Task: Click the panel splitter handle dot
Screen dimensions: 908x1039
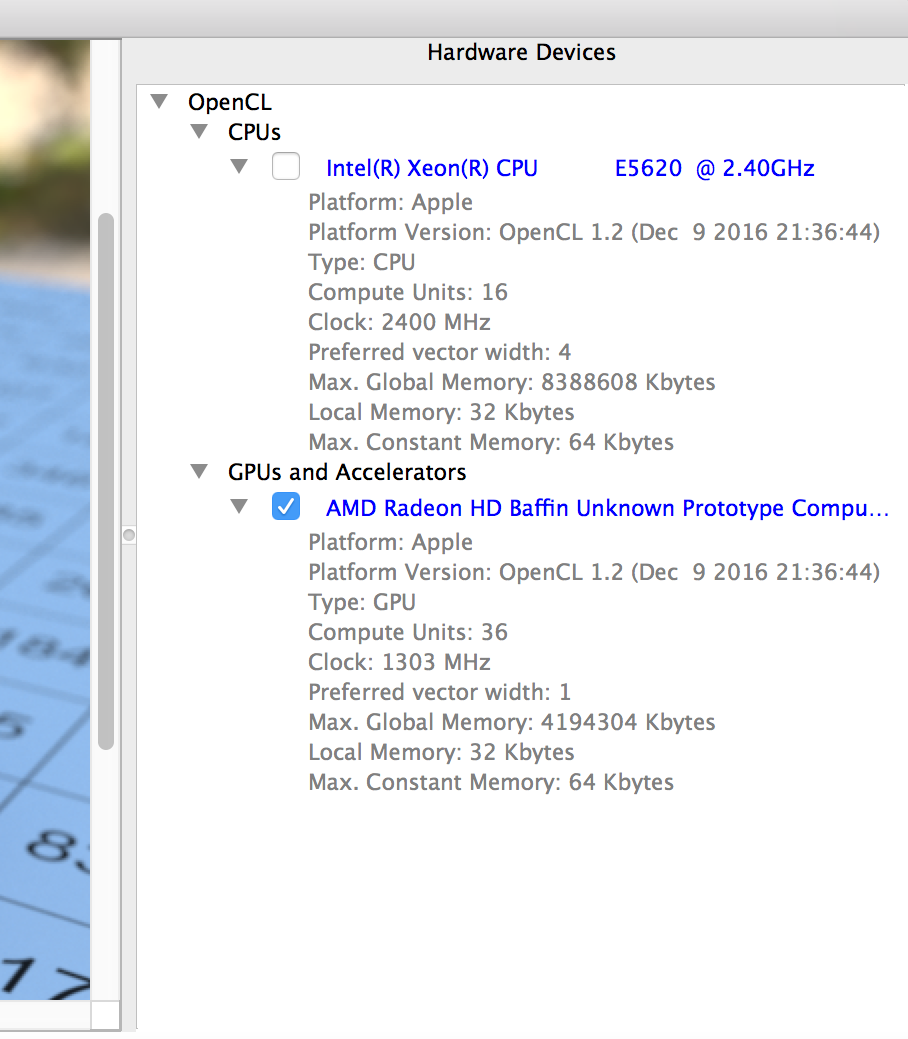Action: (x=129, y=535)
